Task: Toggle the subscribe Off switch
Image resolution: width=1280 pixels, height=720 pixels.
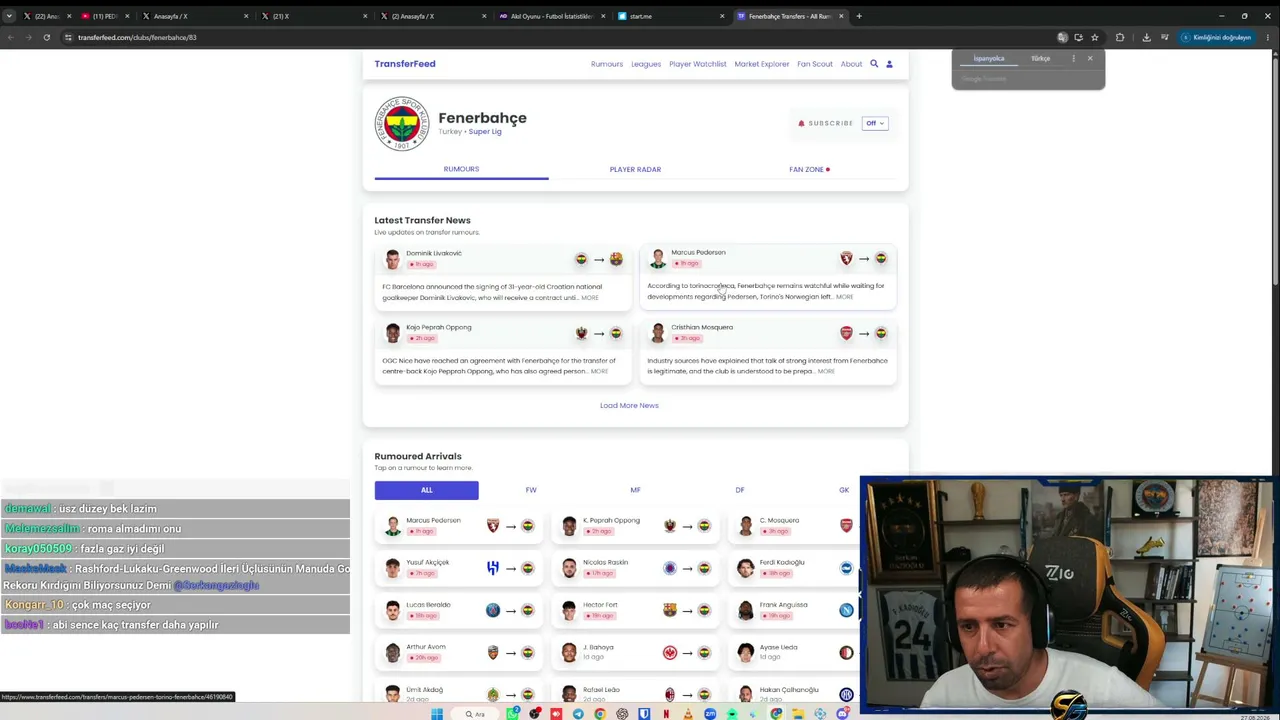Action: 875,123
